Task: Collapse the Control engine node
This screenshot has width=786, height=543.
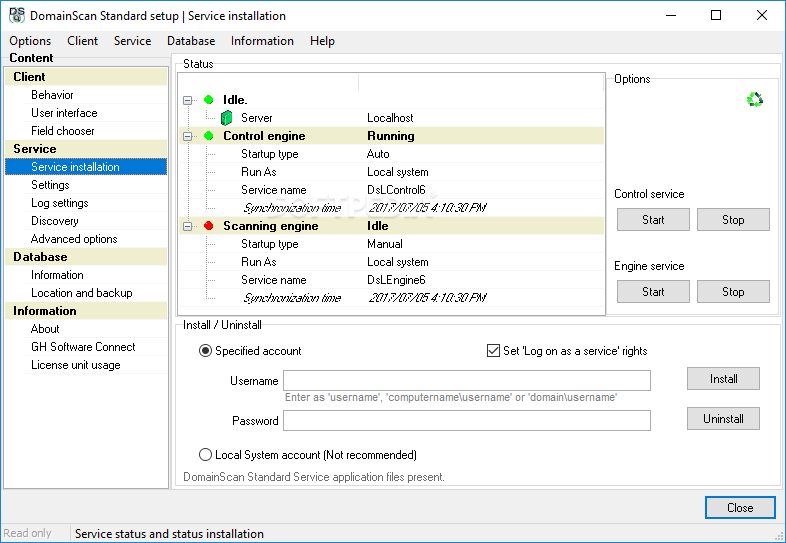Action: tap(187, 136)
